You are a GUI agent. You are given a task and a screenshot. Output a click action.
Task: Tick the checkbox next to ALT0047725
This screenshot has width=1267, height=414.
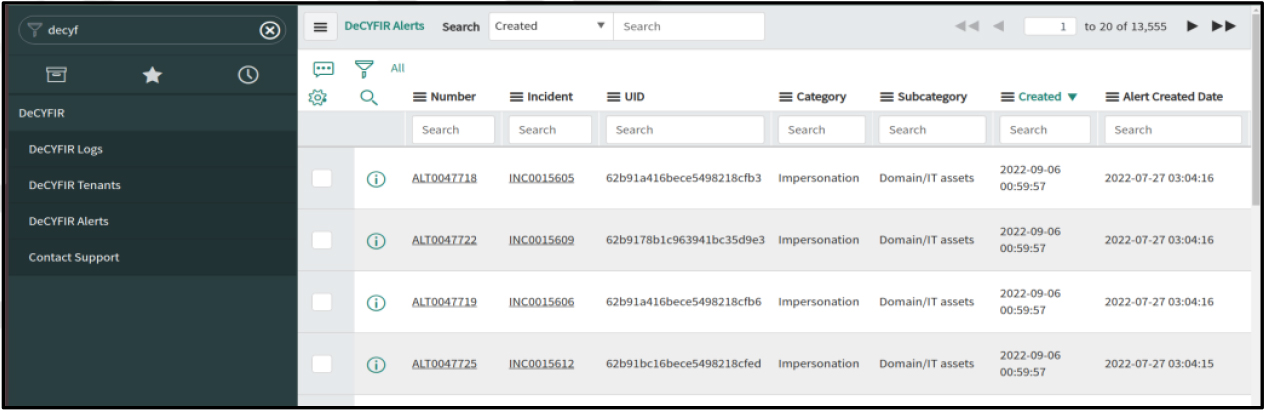(x=322, y=364)
